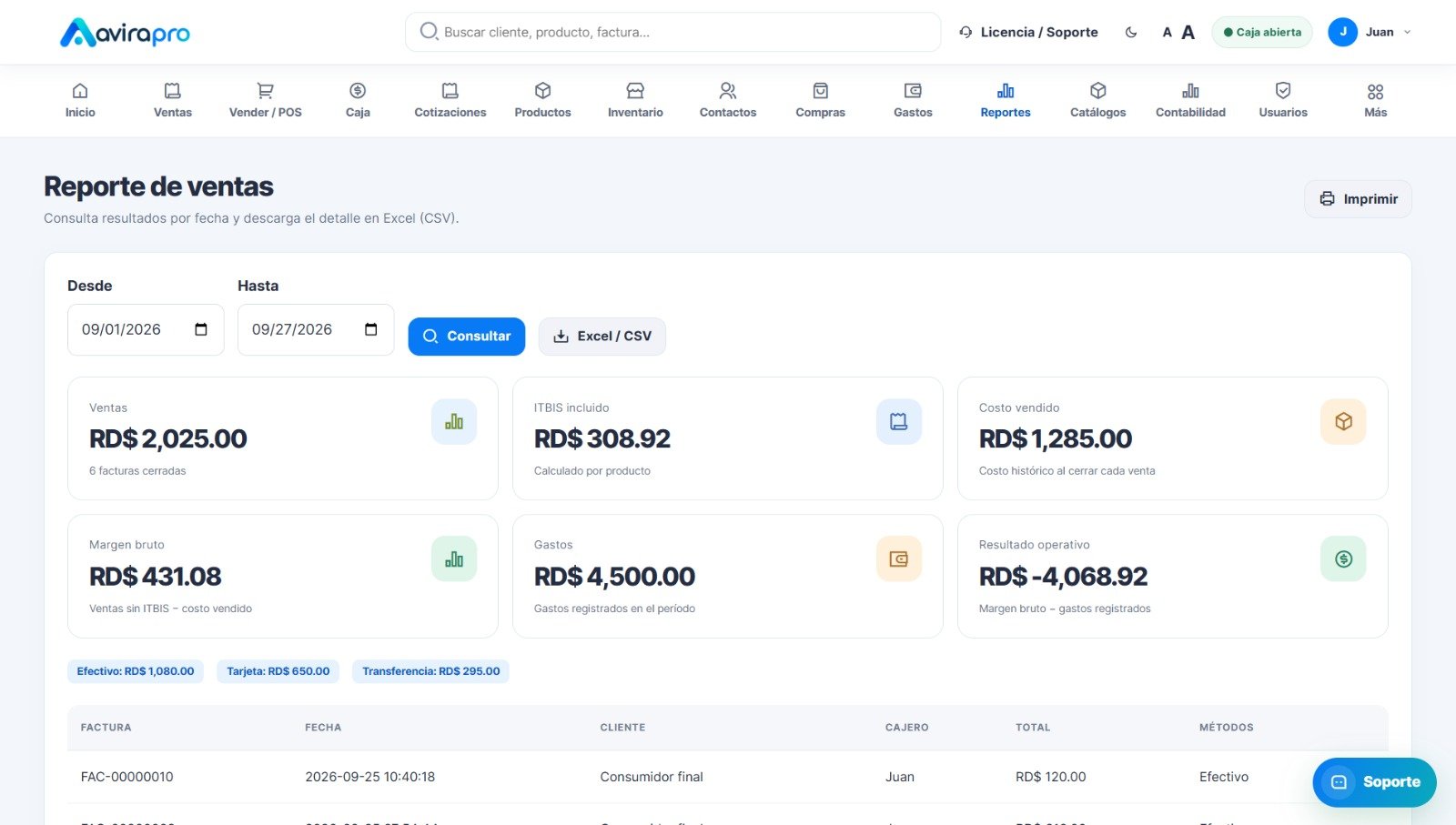This screenshot has width=1456, height=825.
Task: Click the Consultar button
Action: 467,337
